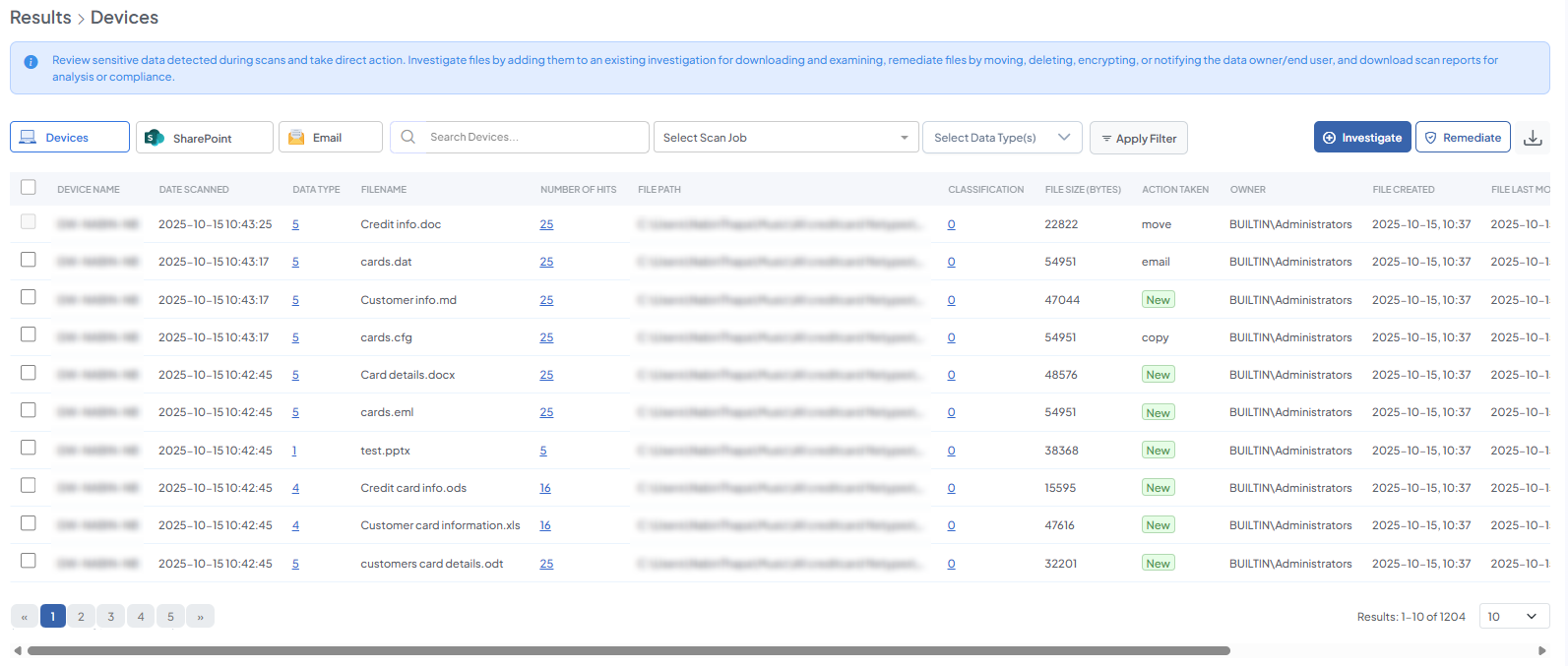Tick the checkbox for test.pptx row
Image resolution: width=1568 pixels, height=666 pixels.
[x=29, y=448]
